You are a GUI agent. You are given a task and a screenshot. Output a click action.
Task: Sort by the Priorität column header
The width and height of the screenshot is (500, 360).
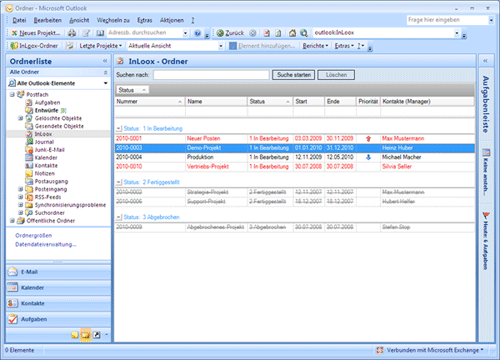pyautogui.click(x=368, y=102)
